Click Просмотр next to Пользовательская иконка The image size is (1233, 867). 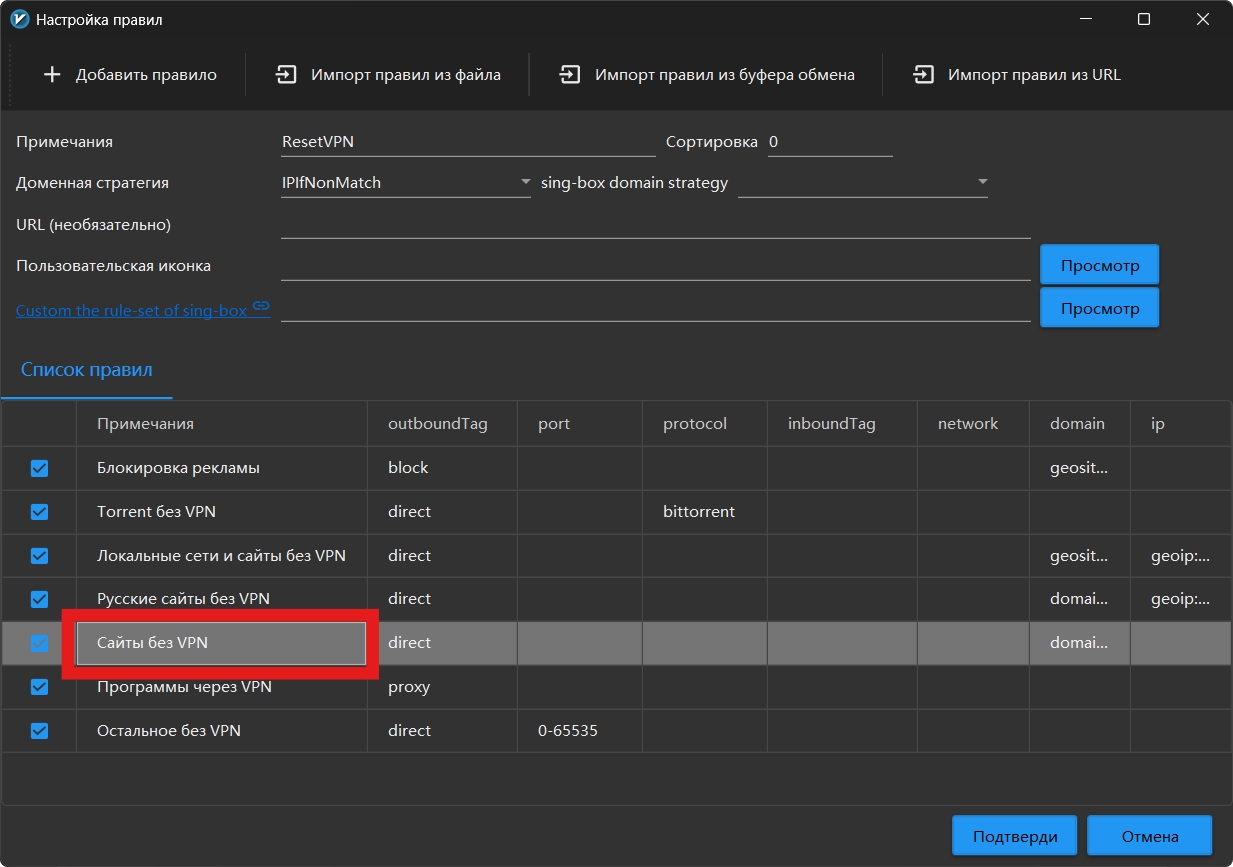pyautogui.click(x=1099, y=266)
